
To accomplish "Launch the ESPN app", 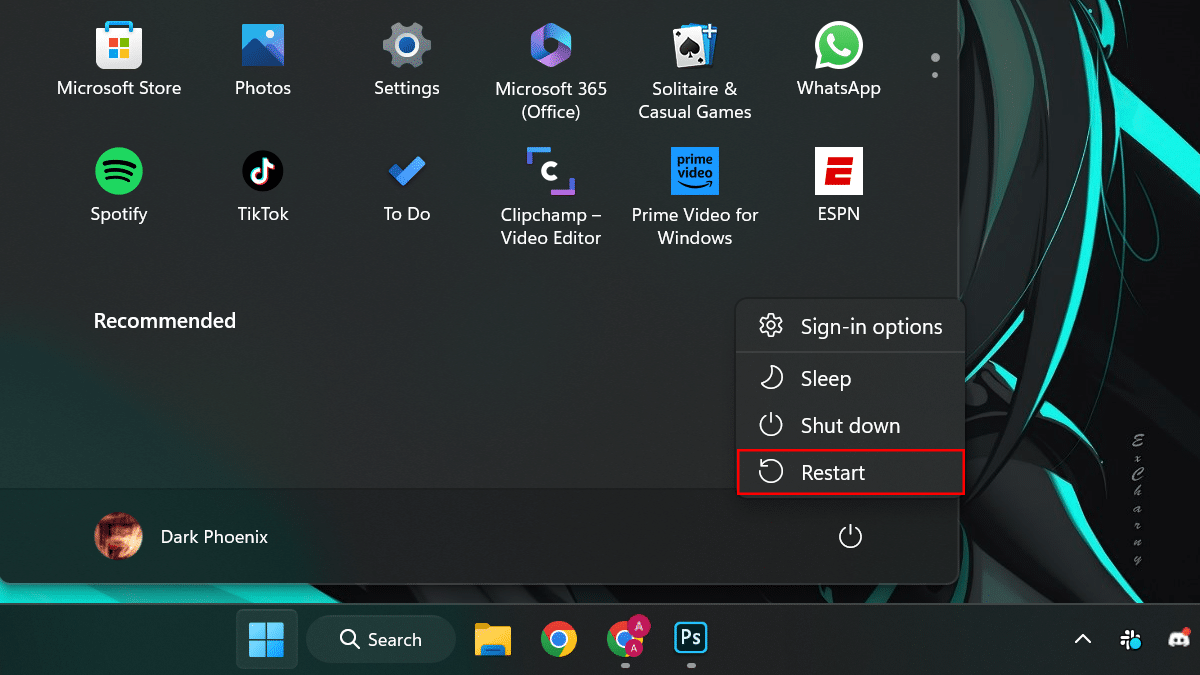I will 839,187.
